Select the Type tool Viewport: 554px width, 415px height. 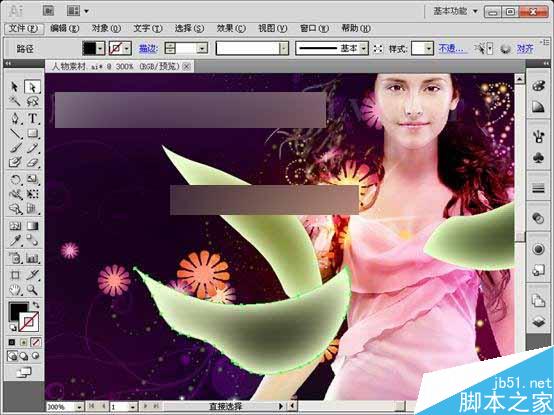(x=32, y=118)
